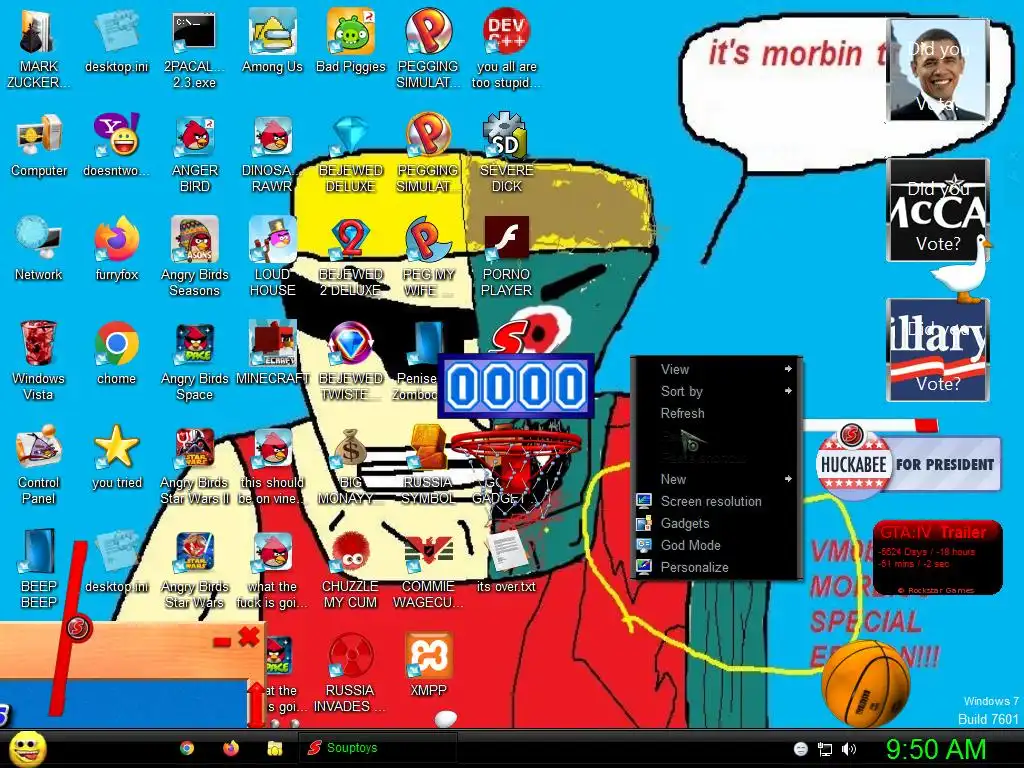The width and height of the screenshot is (1024, 768).
Task: Open the network tray icon
Action: point(825,749)
